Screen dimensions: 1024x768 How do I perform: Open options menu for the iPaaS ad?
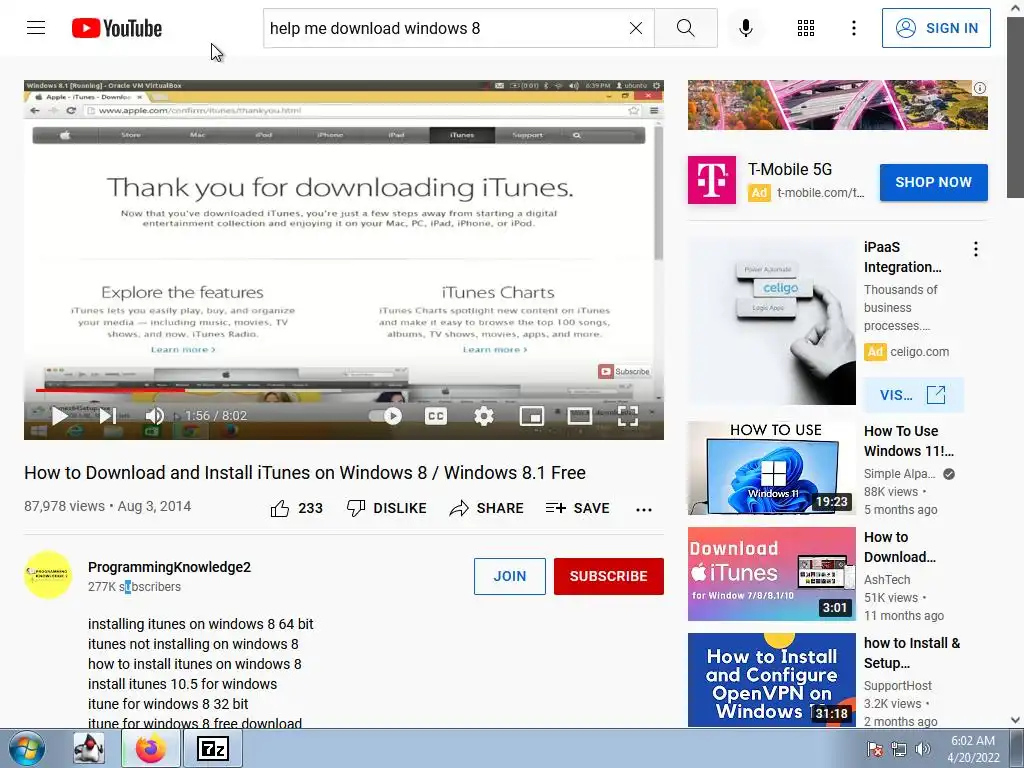tap(976, 249)
